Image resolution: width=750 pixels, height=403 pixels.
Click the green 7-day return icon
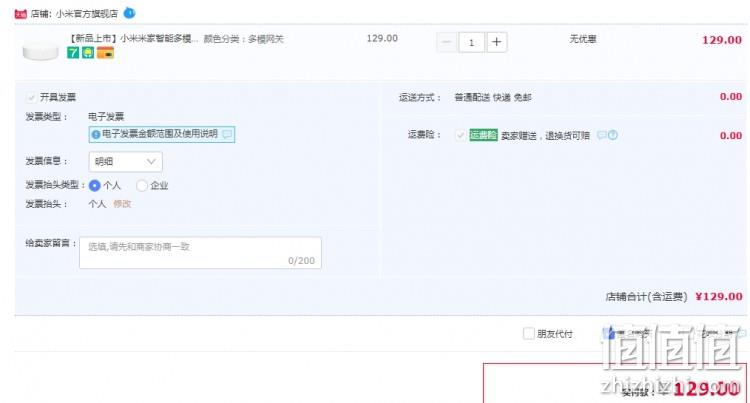click(x=73, y=53)
